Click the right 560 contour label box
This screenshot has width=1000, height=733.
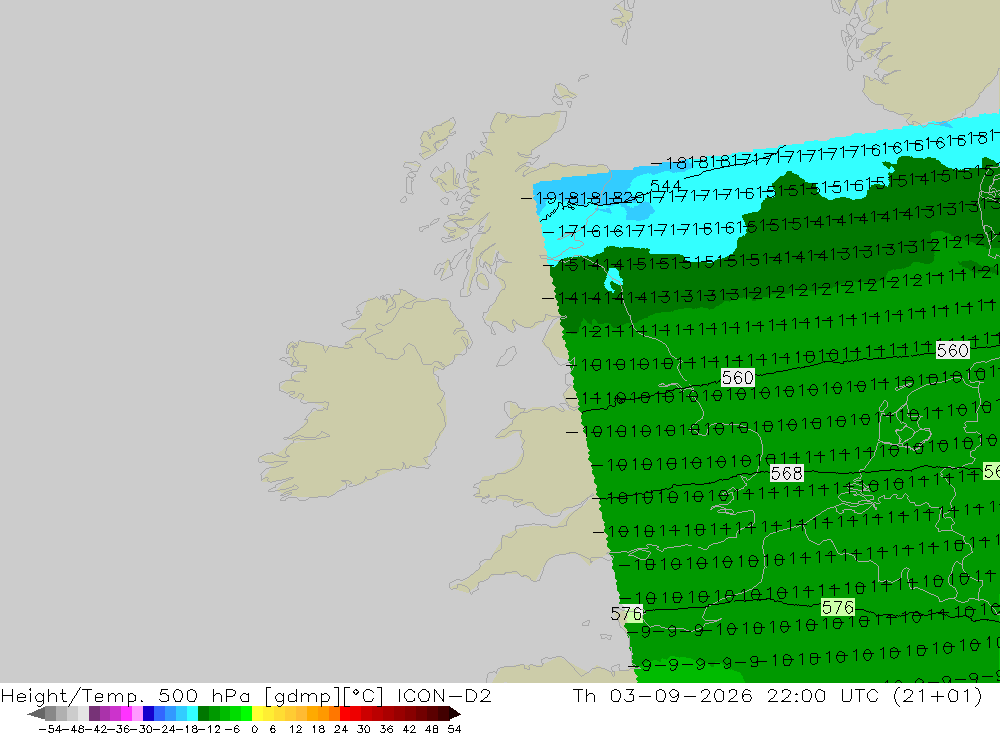click(952, 350)
